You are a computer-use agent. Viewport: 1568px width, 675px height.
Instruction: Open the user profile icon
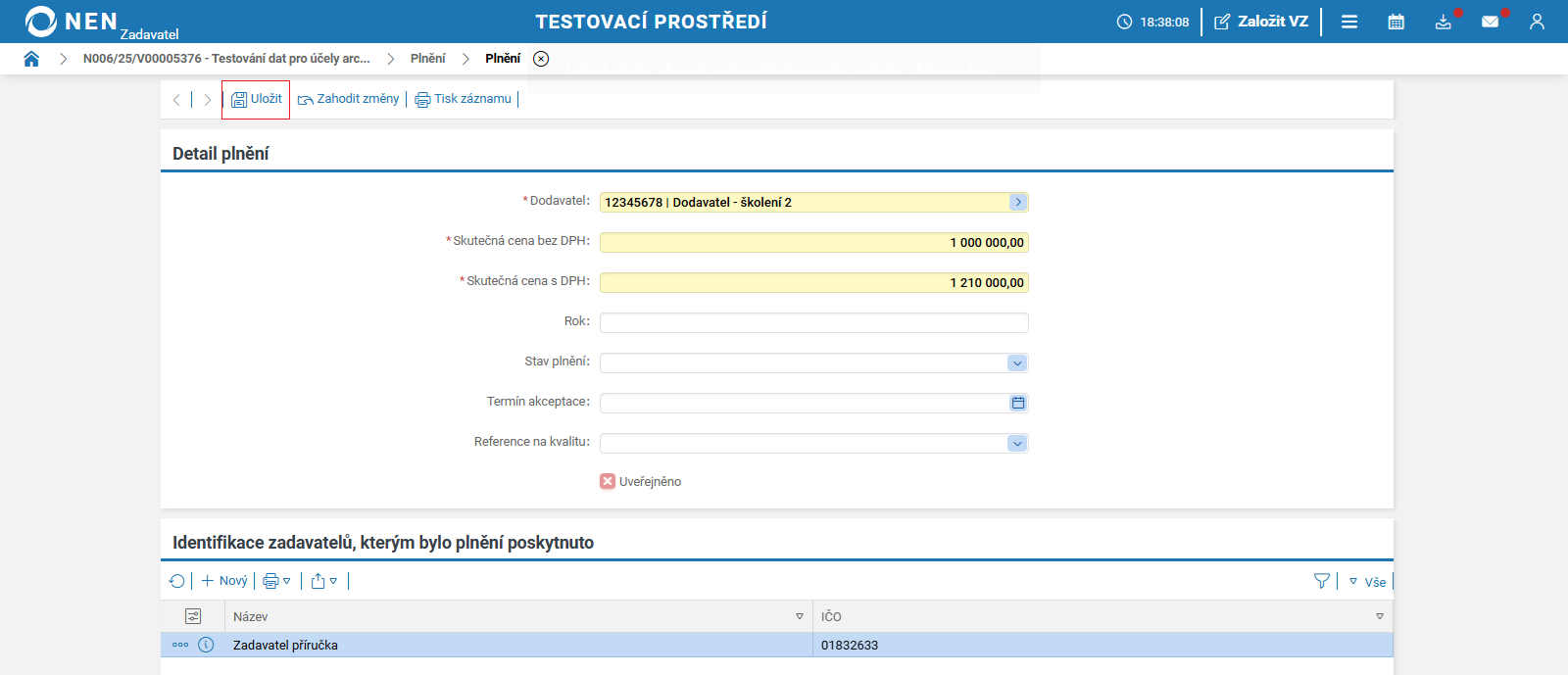(x=1537, y=22)
